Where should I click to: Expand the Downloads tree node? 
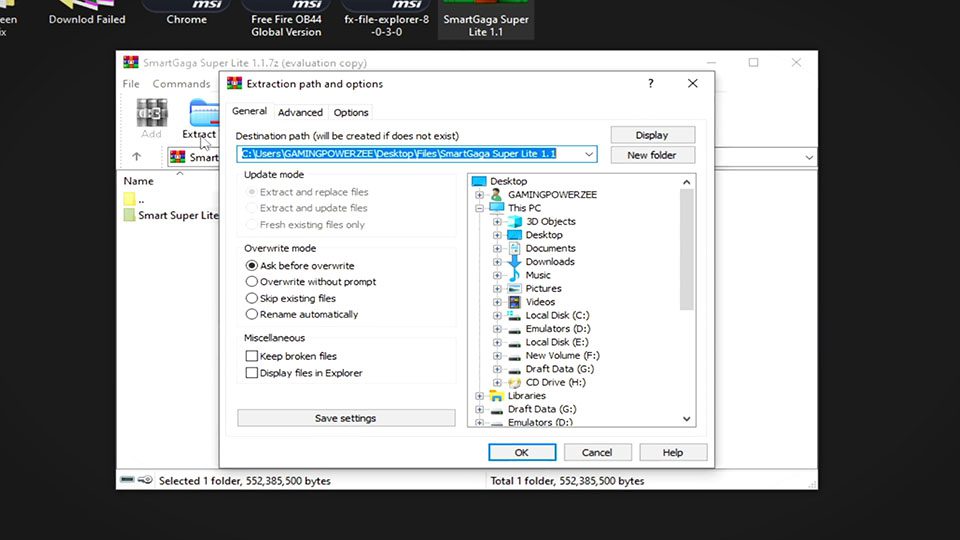pos(497,262)
